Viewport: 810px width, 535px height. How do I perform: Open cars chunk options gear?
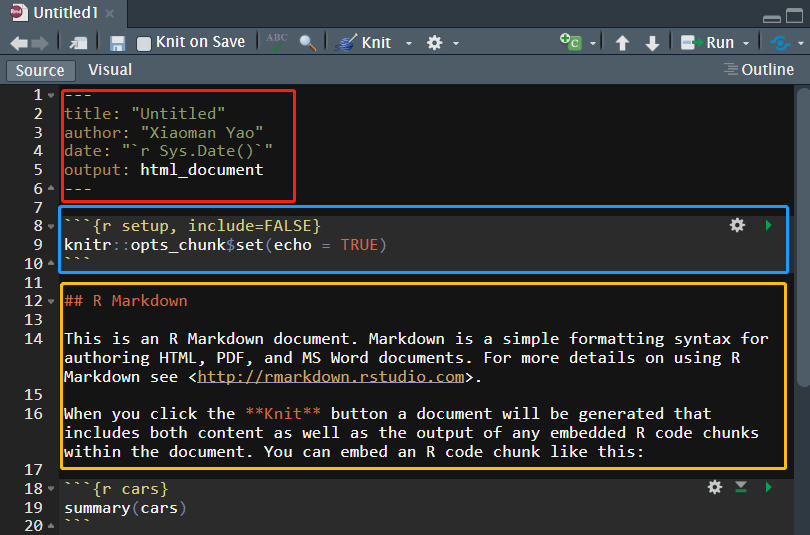(715, 487)
